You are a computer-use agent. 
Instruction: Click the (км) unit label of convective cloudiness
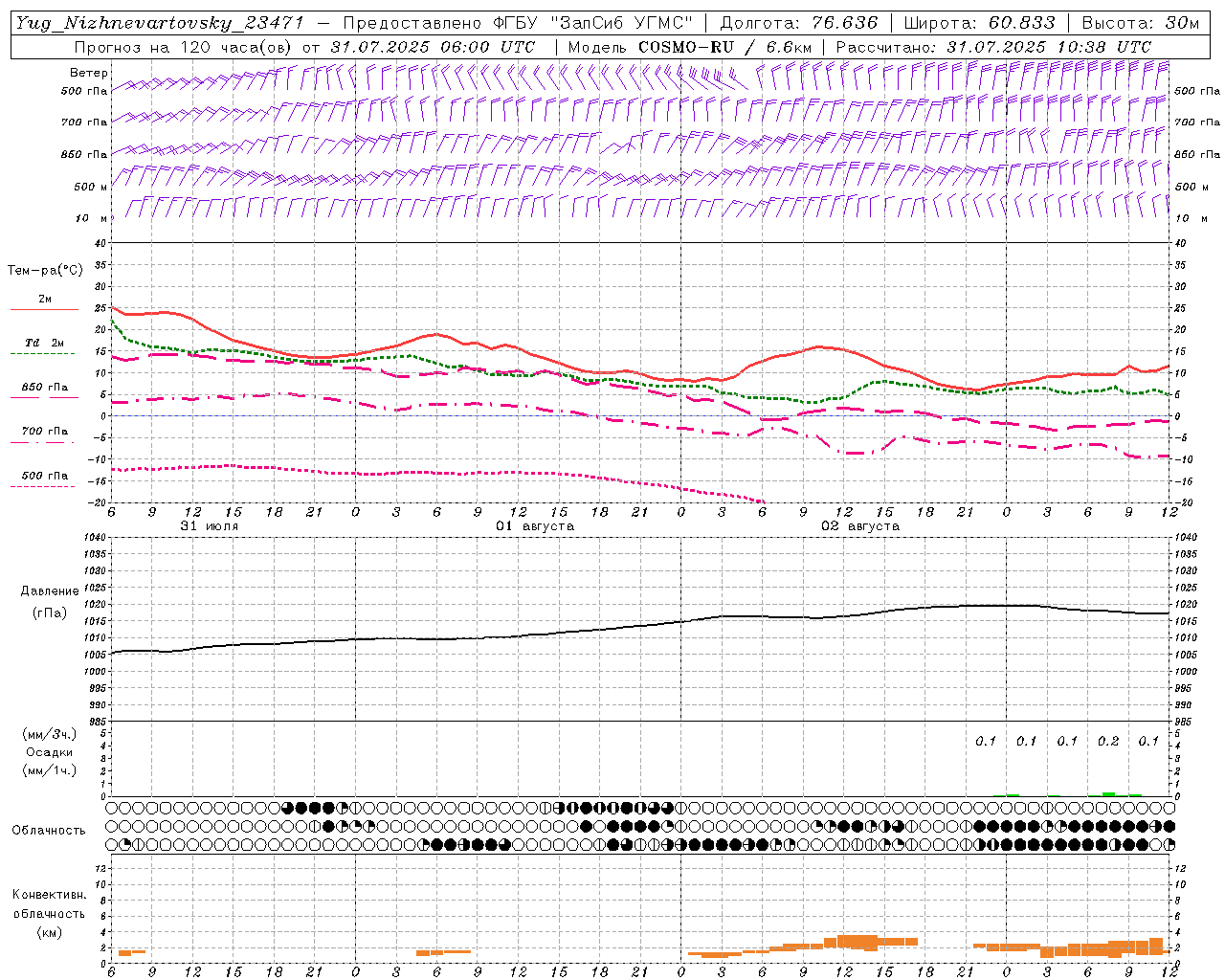49,932
